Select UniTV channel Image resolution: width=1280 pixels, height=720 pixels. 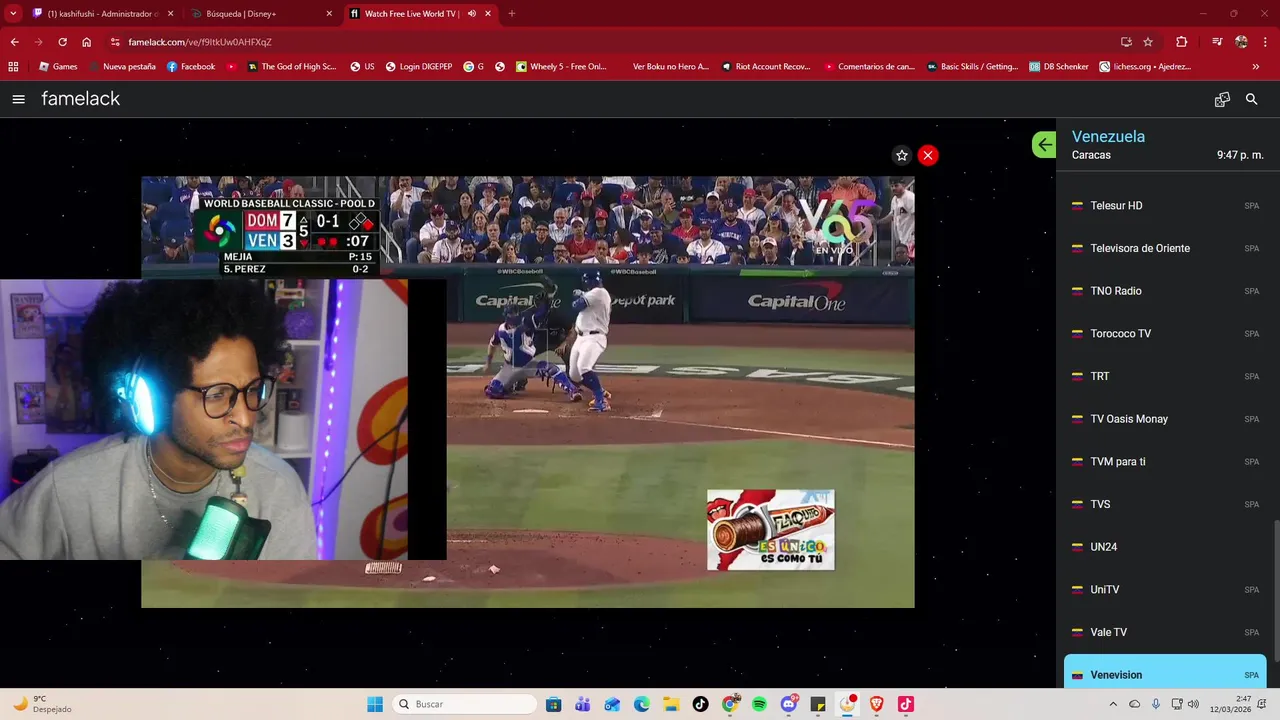(x=1165, y=589)
